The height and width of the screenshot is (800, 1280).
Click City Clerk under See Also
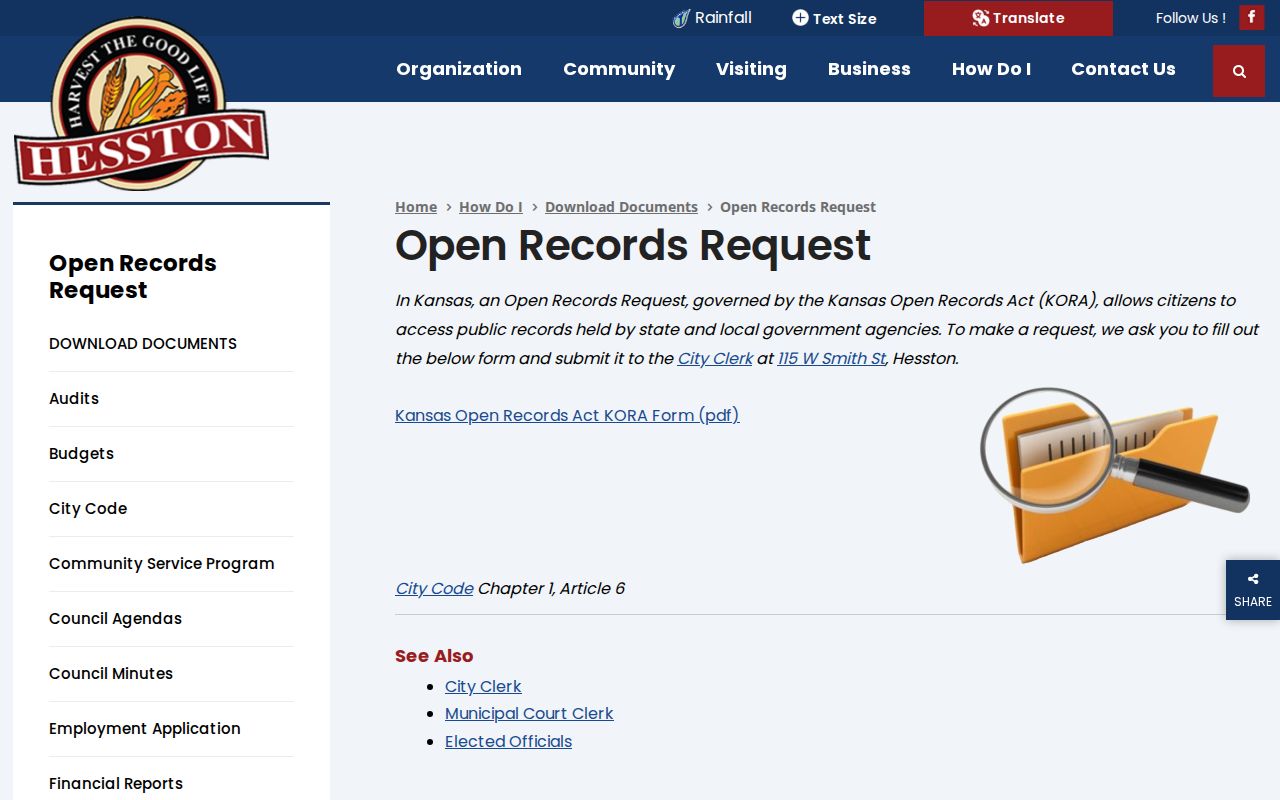(483, 686)
